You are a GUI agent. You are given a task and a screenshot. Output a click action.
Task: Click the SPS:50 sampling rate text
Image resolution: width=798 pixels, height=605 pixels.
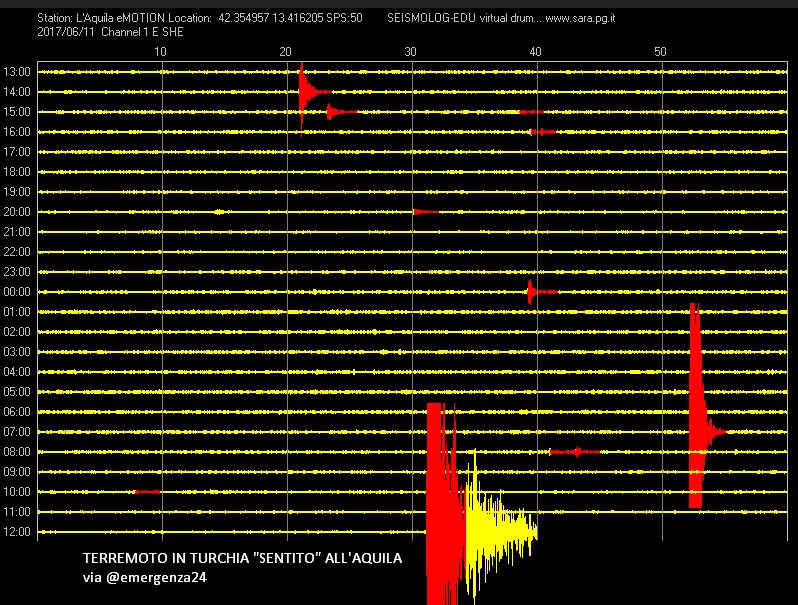point(345,18)
